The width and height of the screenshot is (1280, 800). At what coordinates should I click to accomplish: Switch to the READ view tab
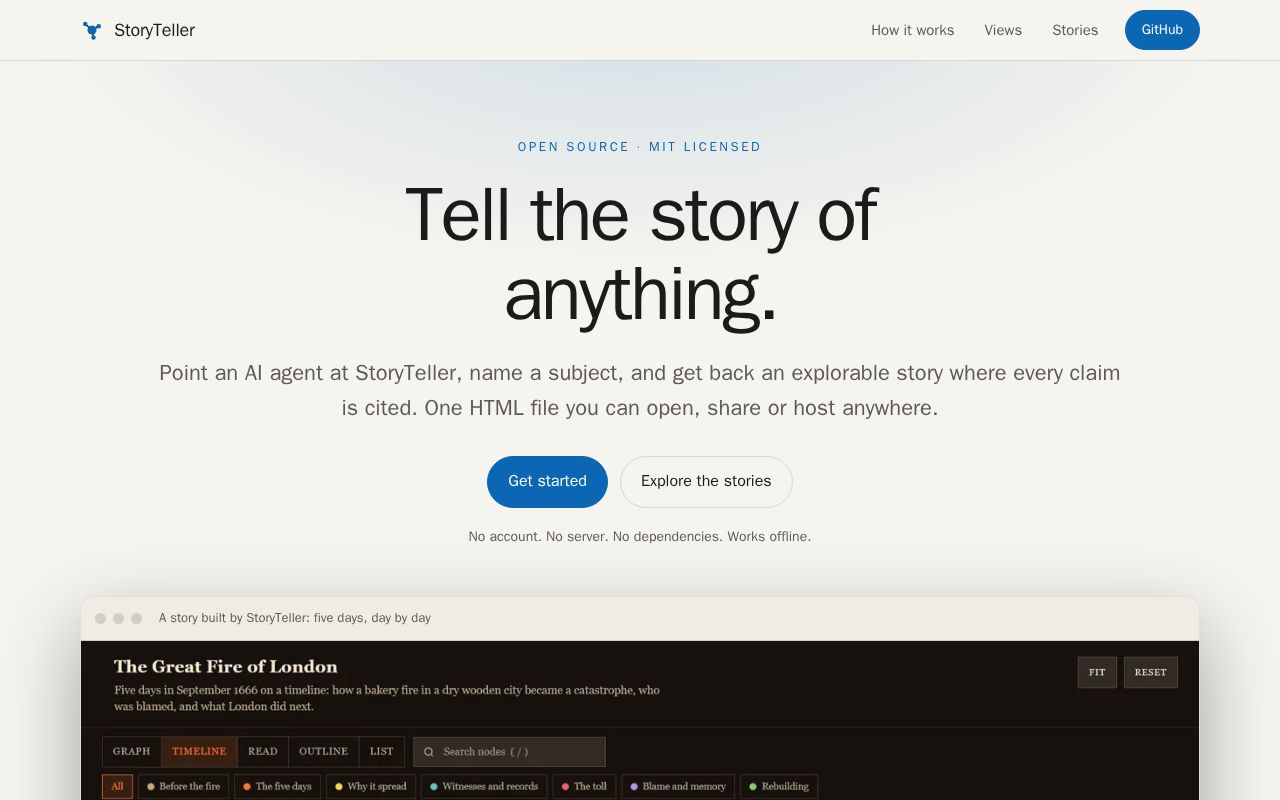(x=263, y=751)
